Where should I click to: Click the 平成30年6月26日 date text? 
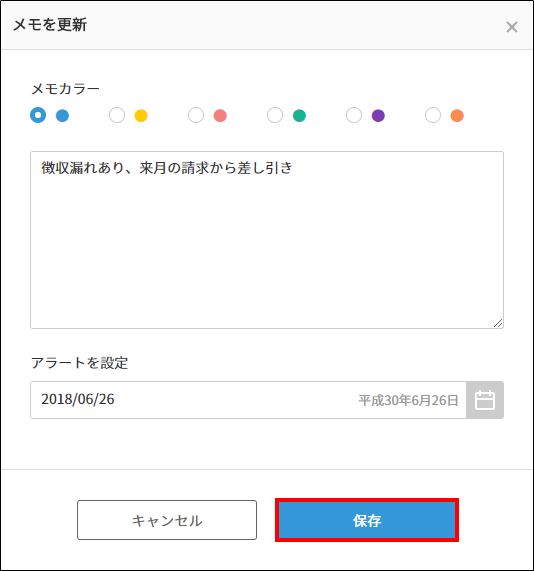[408, 400]
